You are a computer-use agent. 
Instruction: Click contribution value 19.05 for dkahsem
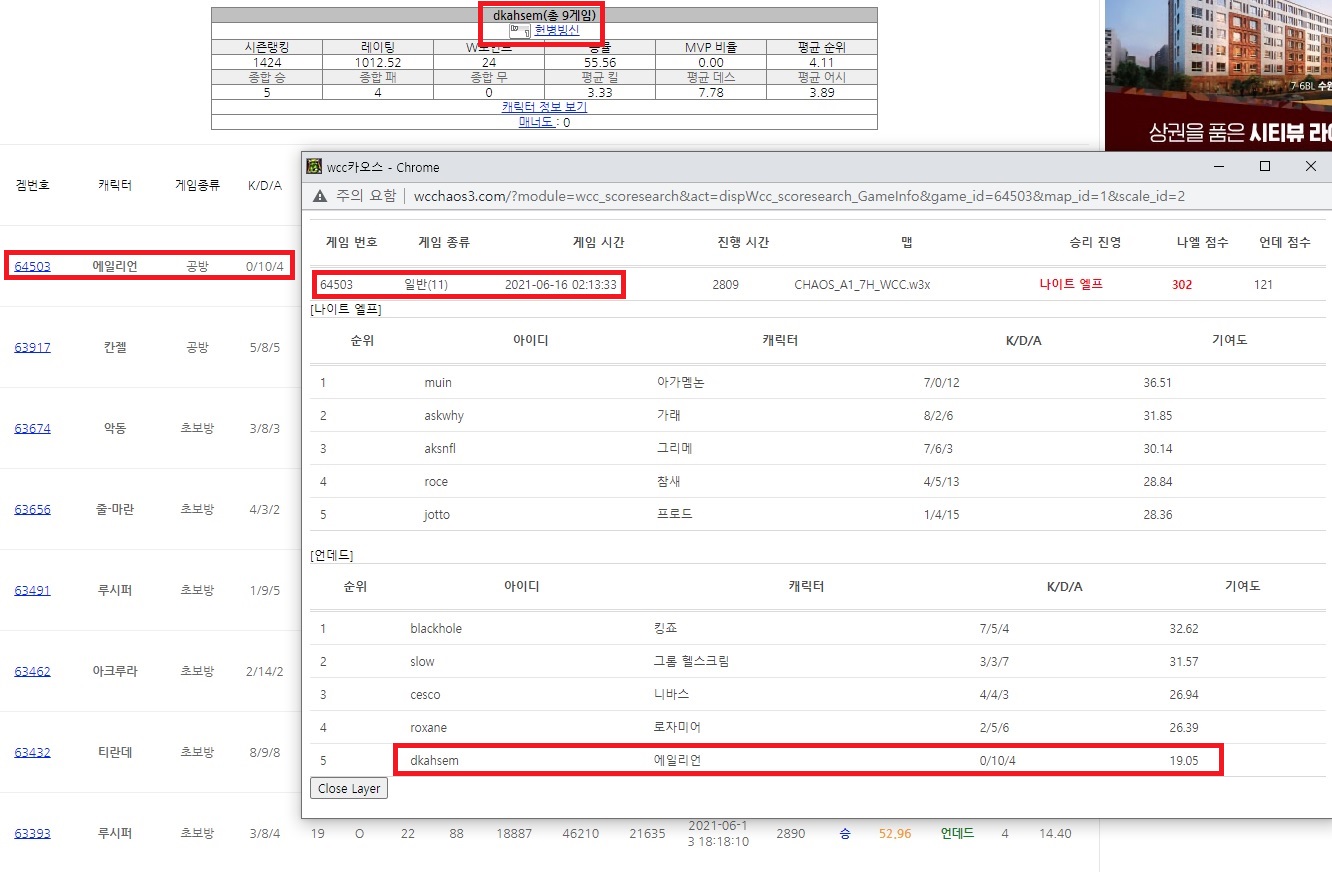(x=1184, y=760)
